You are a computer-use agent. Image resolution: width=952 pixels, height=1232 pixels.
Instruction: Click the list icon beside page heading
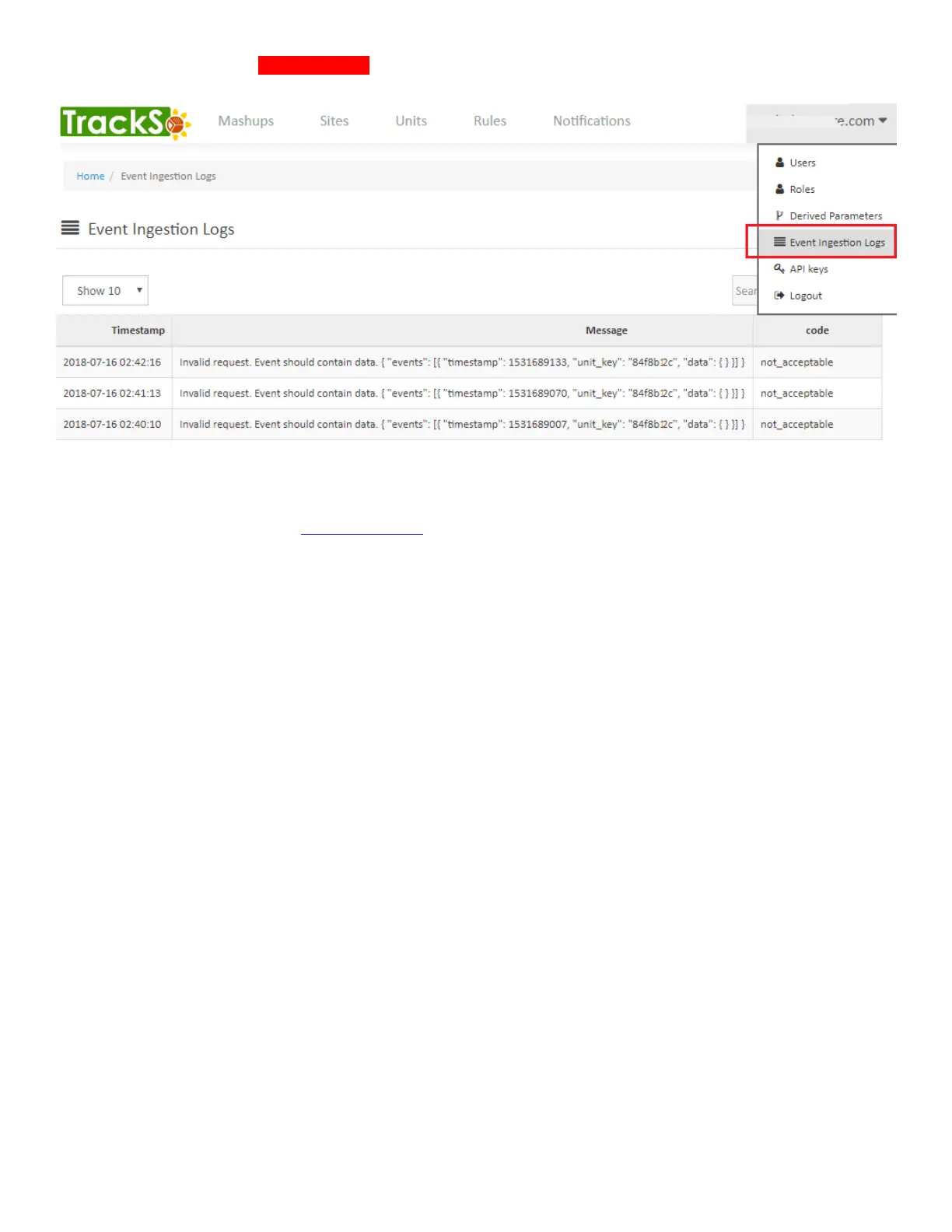pyautogui.click(x=70, y=228)
